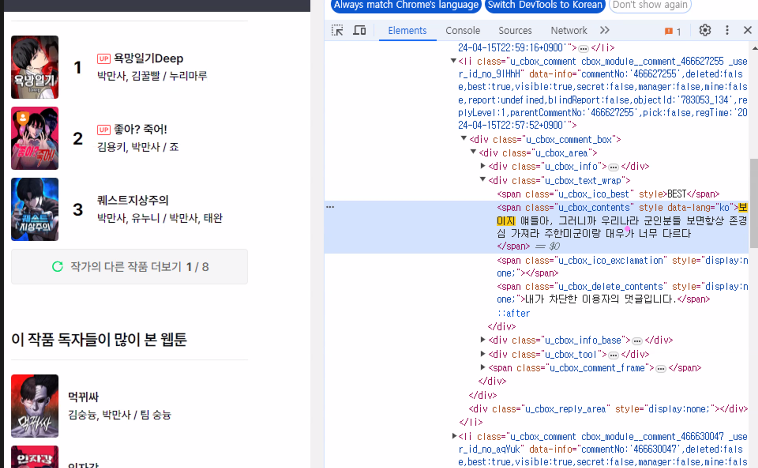Collapse the li comment_466627255 node
Image resolution: width=758 pixels, height=468 pixels.
point(453,61)
